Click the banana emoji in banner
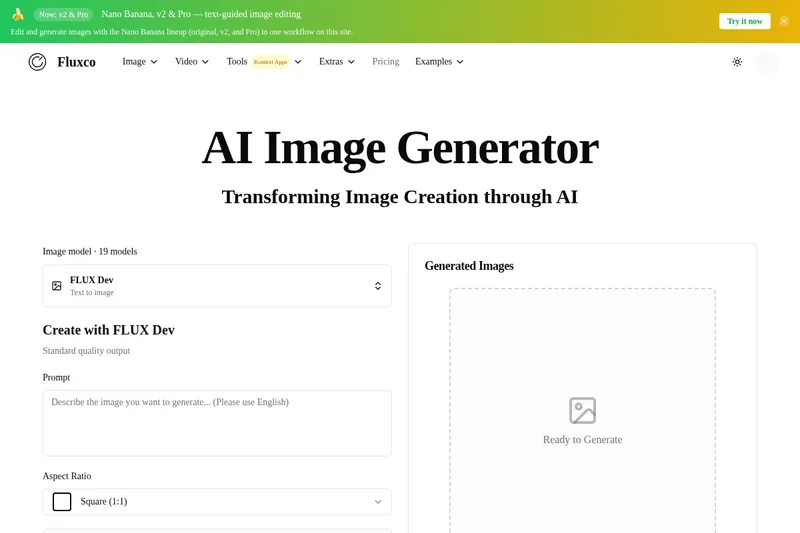The width and height of the screenshot is (800, 533). [18, 14]
